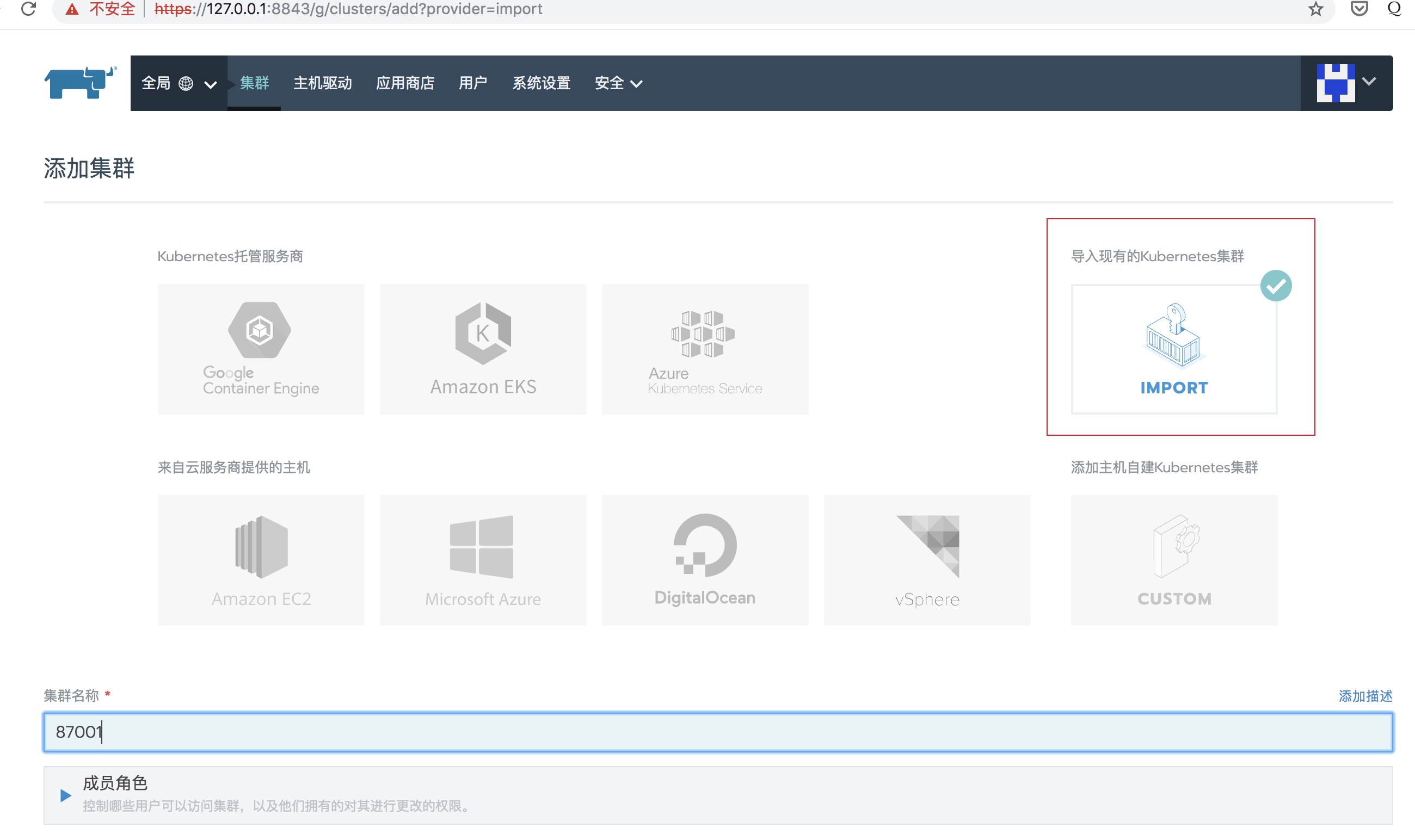Click the teal checkmark on IMPORT card
Viewport: 1415px width, 840px height.
point(1276,286)
